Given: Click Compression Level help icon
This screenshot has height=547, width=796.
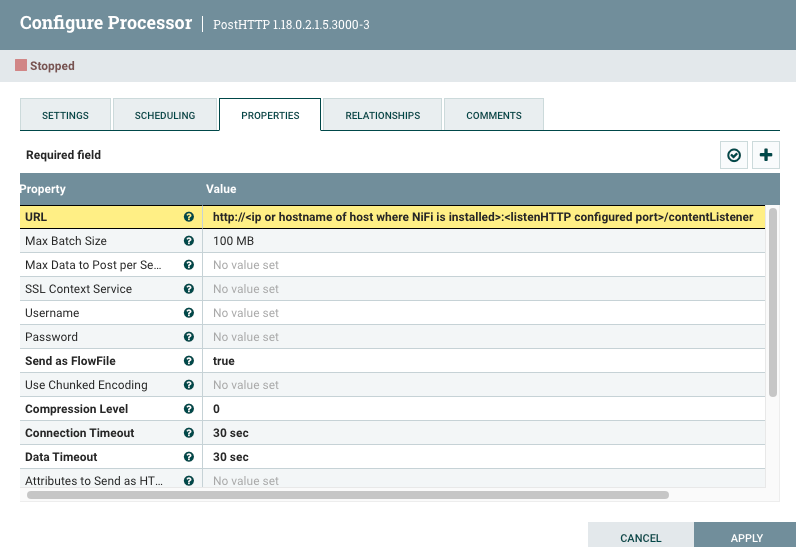Looking at the screenshot, I should click(x=189, y=409).
